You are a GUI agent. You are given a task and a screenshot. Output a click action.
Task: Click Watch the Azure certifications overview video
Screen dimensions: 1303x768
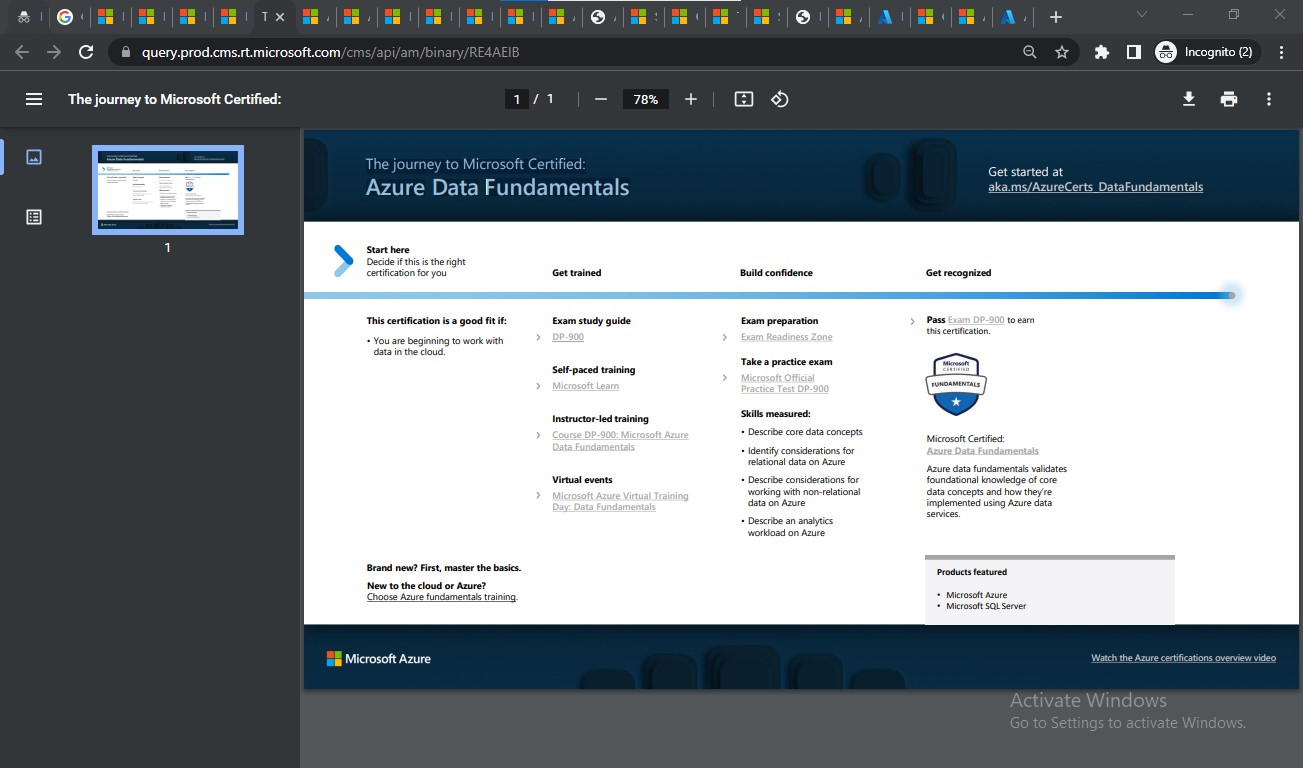tap(1184, 657)
